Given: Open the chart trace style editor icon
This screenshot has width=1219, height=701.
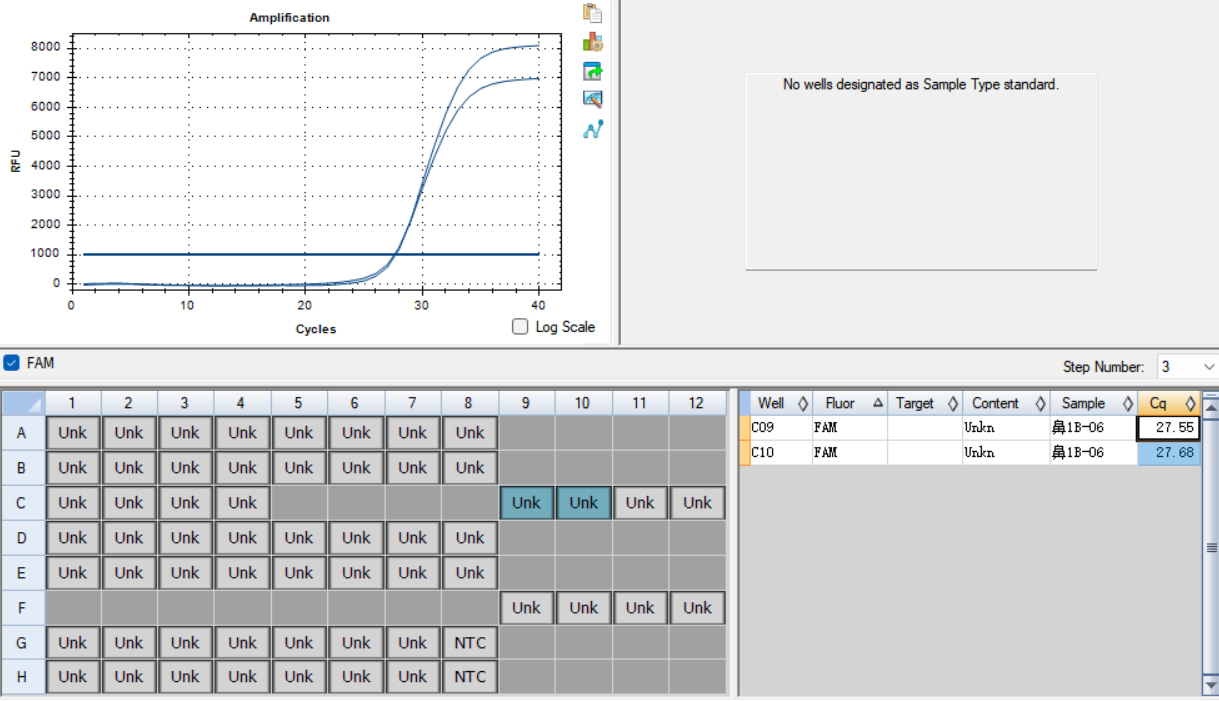Looking at the screenshot, I should pos(593,99).
